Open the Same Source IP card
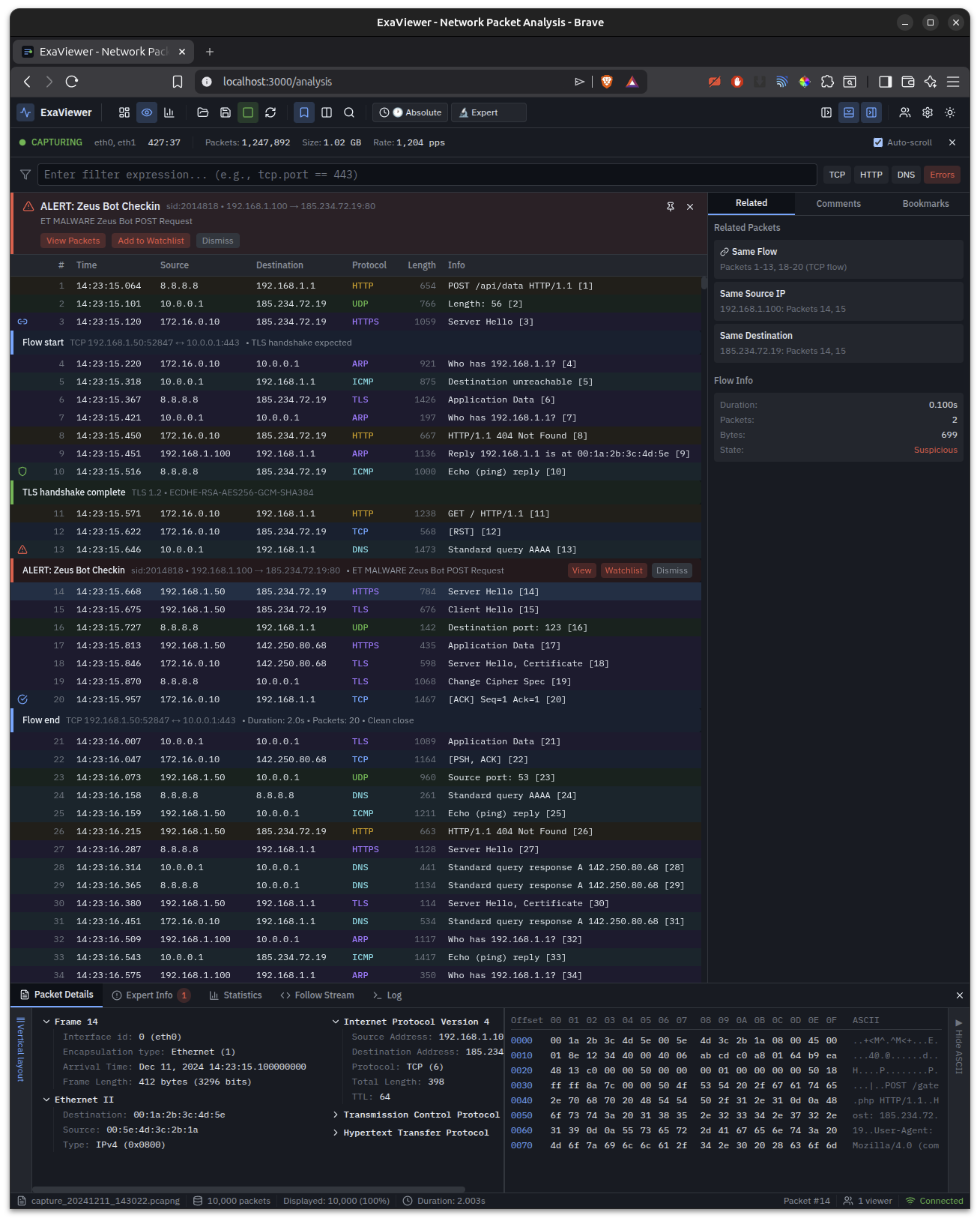This screenshot has width=980, height=1221. coord(838,301)
